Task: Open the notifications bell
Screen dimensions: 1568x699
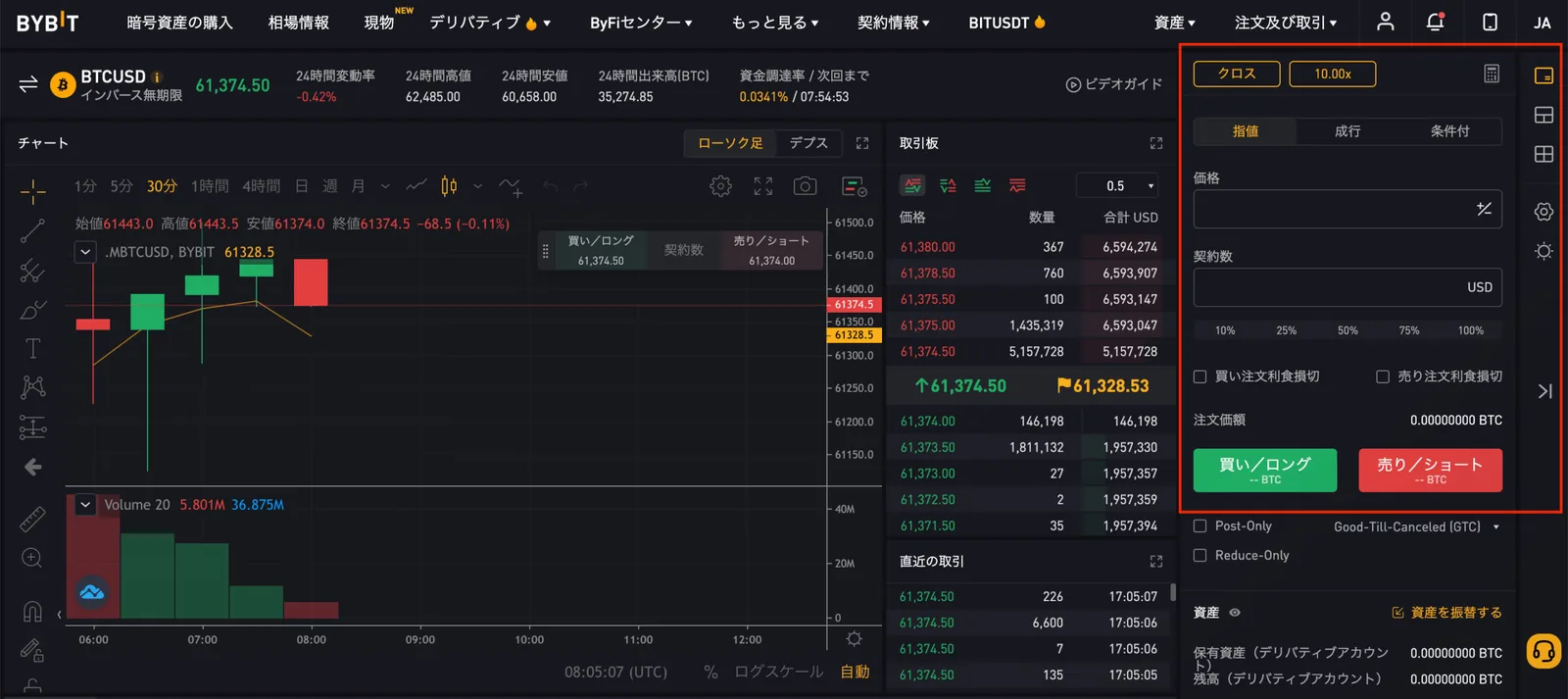Action: tap(1436, 22)
